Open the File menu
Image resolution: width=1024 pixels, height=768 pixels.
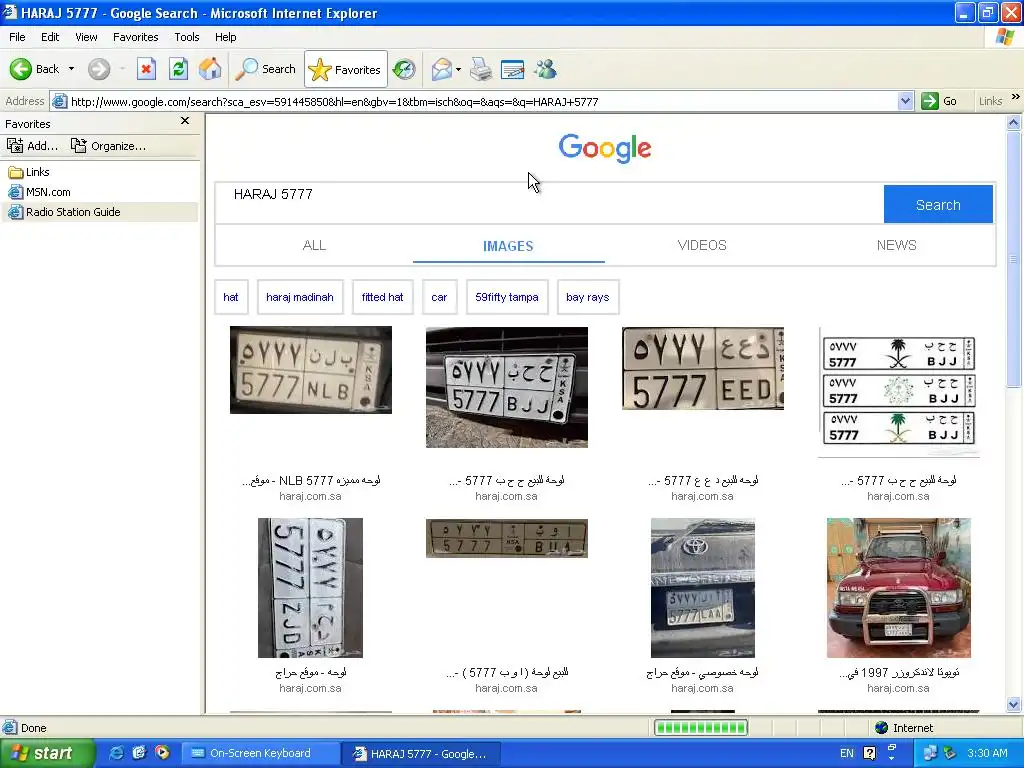18,37
